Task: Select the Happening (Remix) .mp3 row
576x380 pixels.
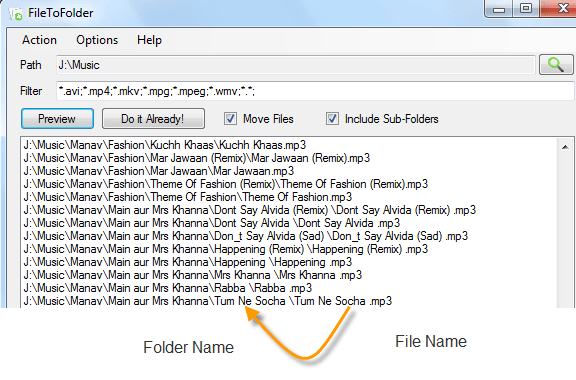Action: tap(226, 249)
